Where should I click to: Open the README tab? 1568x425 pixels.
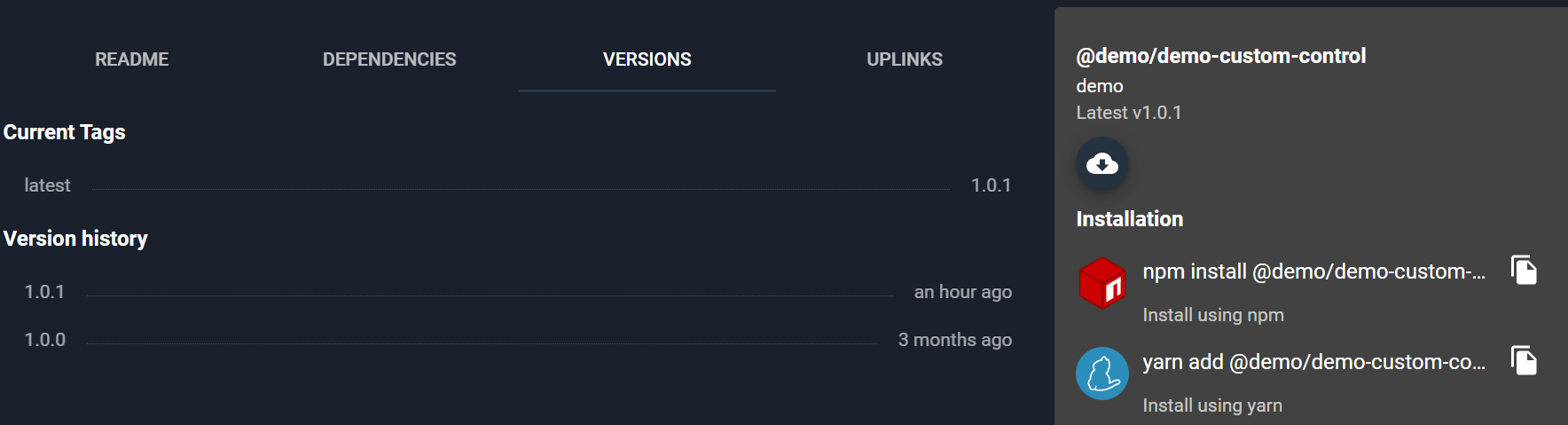coord(131,59)
